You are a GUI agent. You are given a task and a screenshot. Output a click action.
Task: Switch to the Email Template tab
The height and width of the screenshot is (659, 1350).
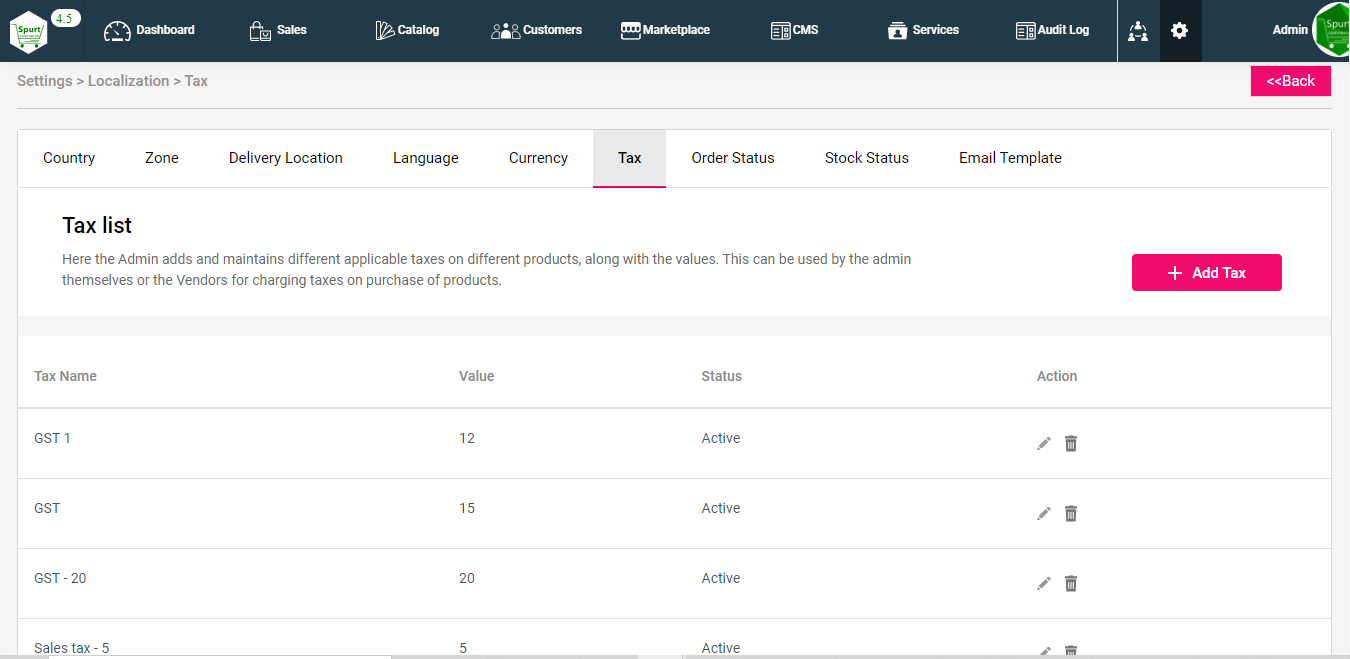1010,158
